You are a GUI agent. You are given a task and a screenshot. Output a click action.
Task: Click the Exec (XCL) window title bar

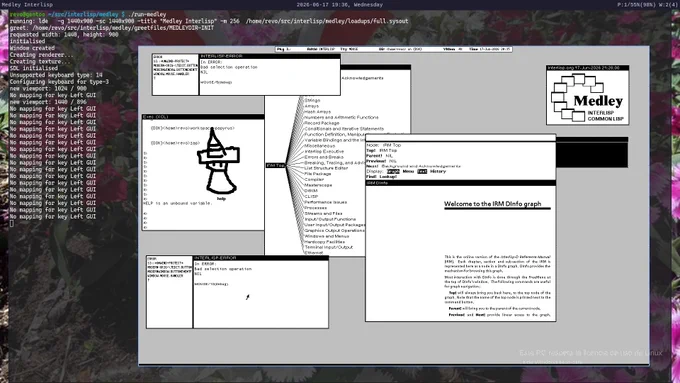point(203,117)
